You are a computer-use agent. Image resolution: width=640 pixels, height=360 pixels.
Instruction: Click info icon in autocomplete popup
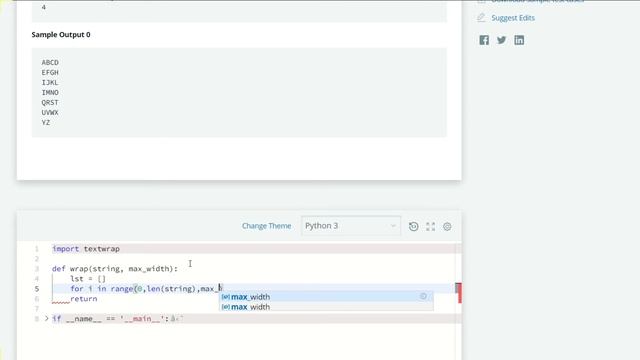point(423,296)
